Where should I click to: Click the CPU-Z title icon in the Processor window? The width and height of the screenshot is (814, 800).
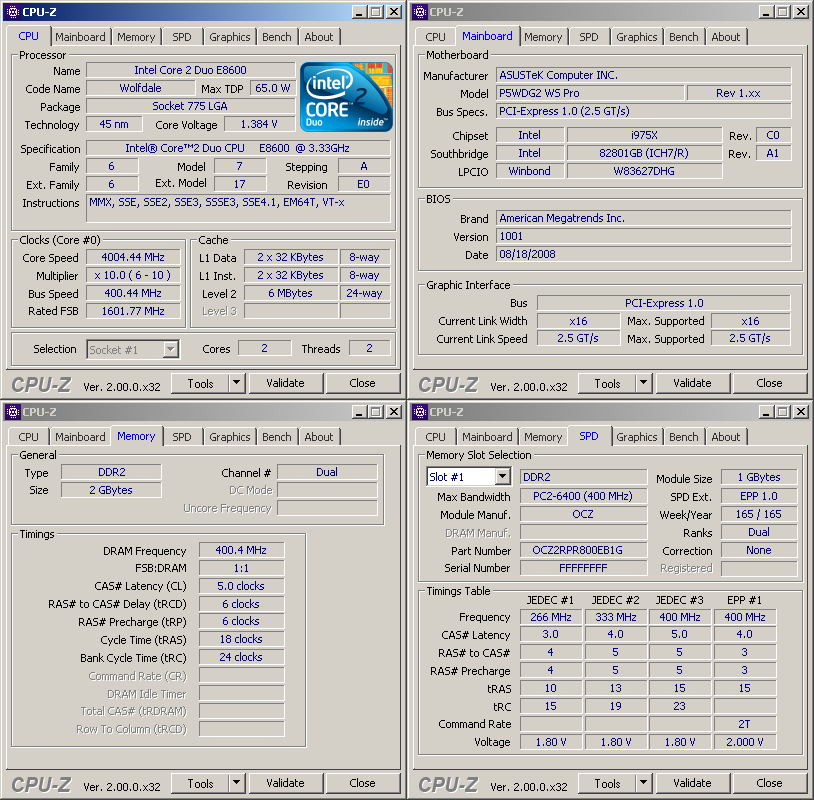[x=12, y=11]
